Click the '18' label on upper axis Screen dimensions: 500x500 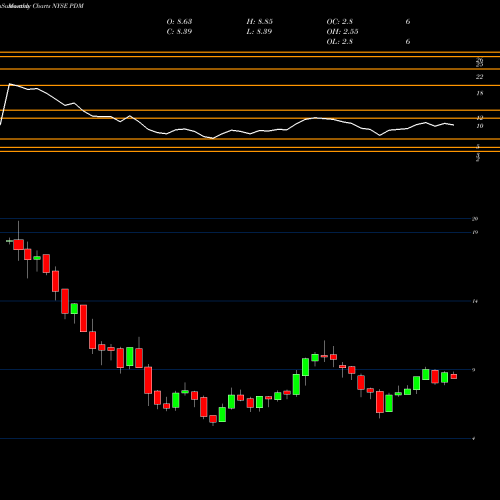coord(480,93)
